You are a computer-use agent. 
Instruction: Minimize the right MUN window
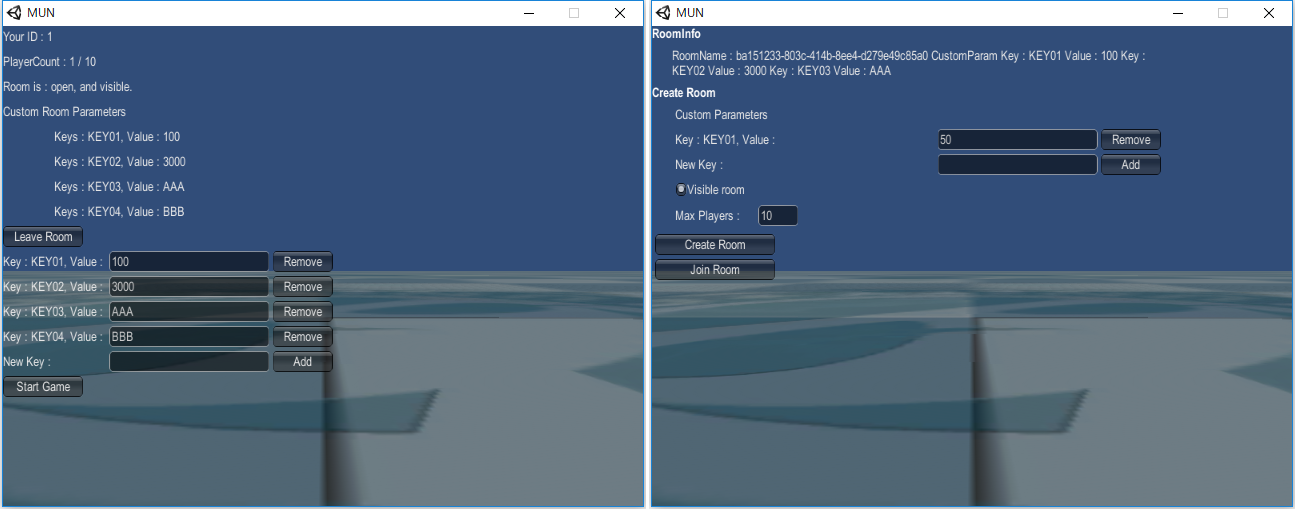tap(1178, 13)
